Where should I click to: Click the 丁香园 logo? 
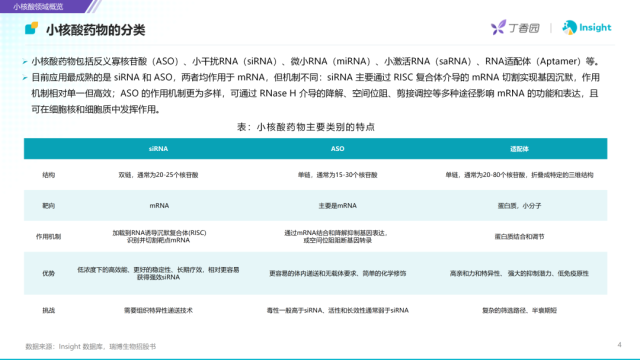pyautogui.click(x=515, y=28)
